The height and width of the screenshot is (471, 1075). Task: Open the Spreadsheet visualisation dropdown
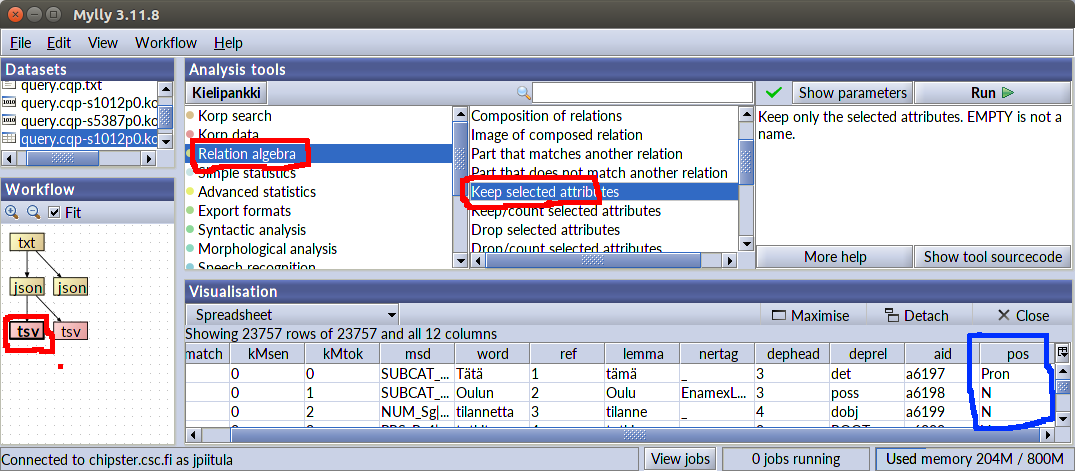tap(292, 314)
